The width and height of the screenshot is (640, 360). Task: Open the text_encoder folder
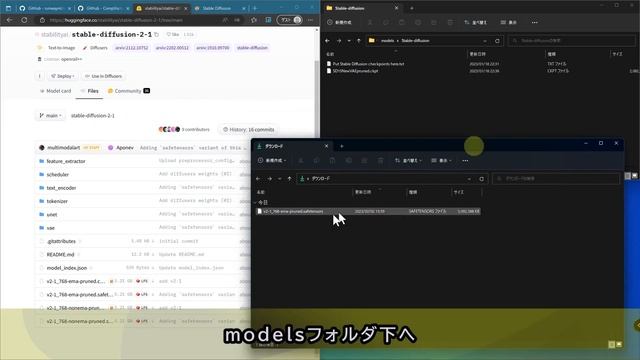click(61, 188)
